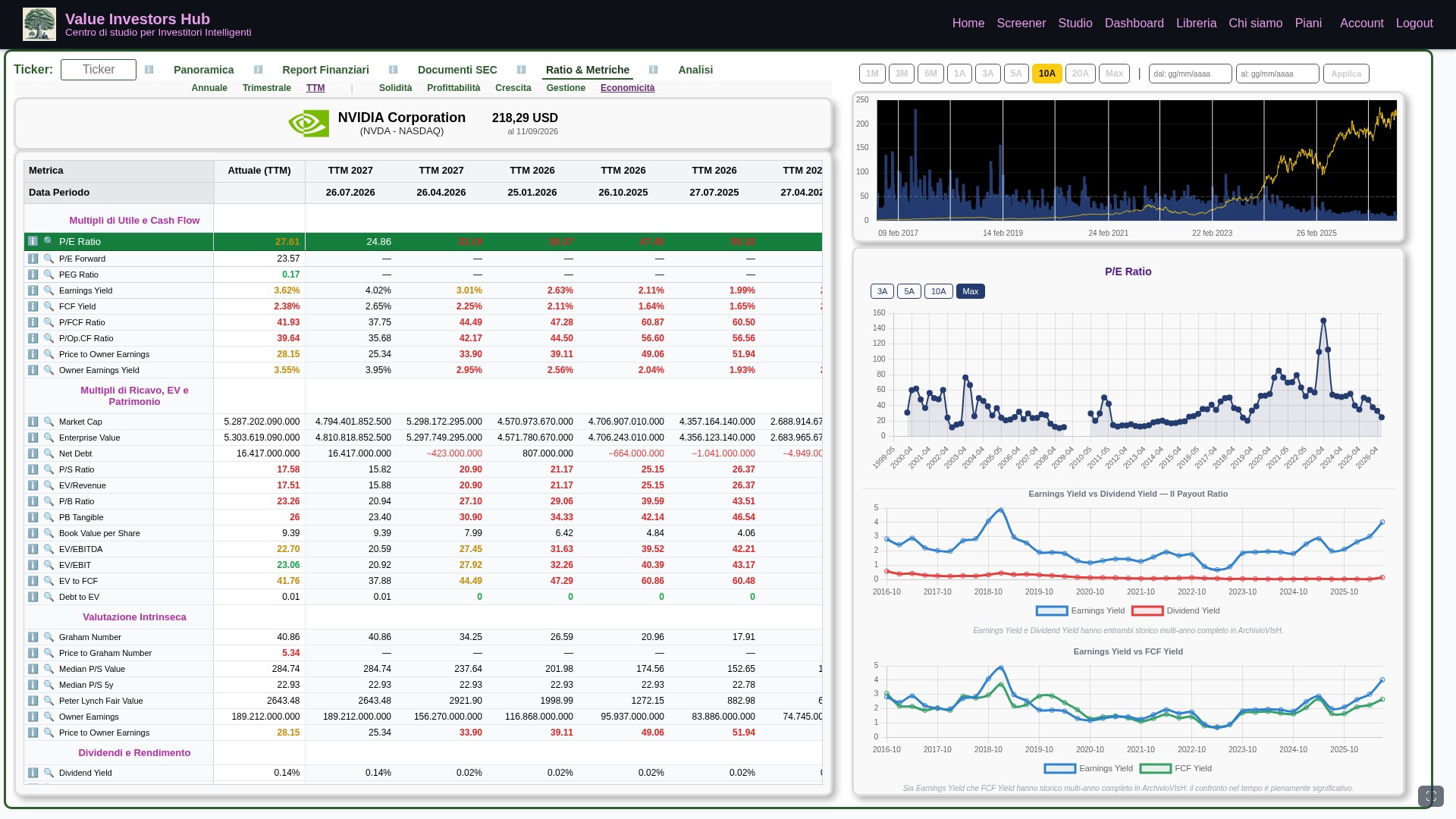Click magnifier icon for Book Value per Share
1456x819 pixels.
49,533
